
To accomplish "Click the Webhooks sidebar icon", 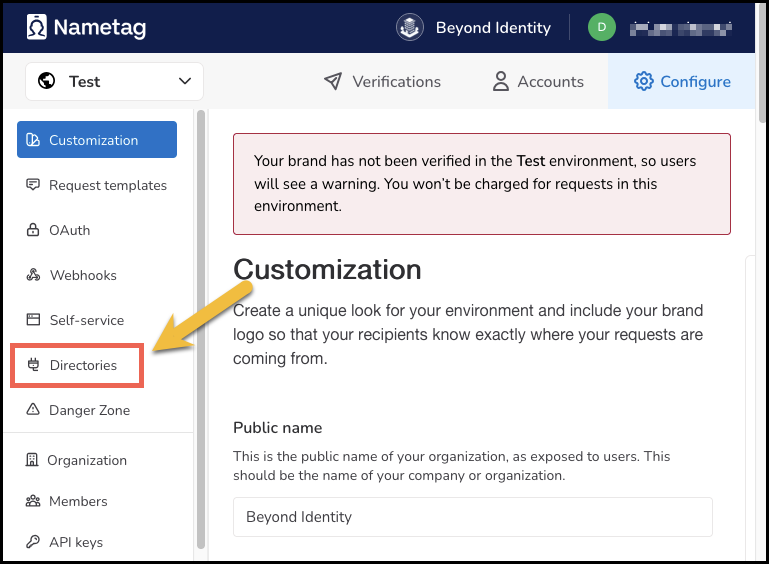I will [32, 275].
